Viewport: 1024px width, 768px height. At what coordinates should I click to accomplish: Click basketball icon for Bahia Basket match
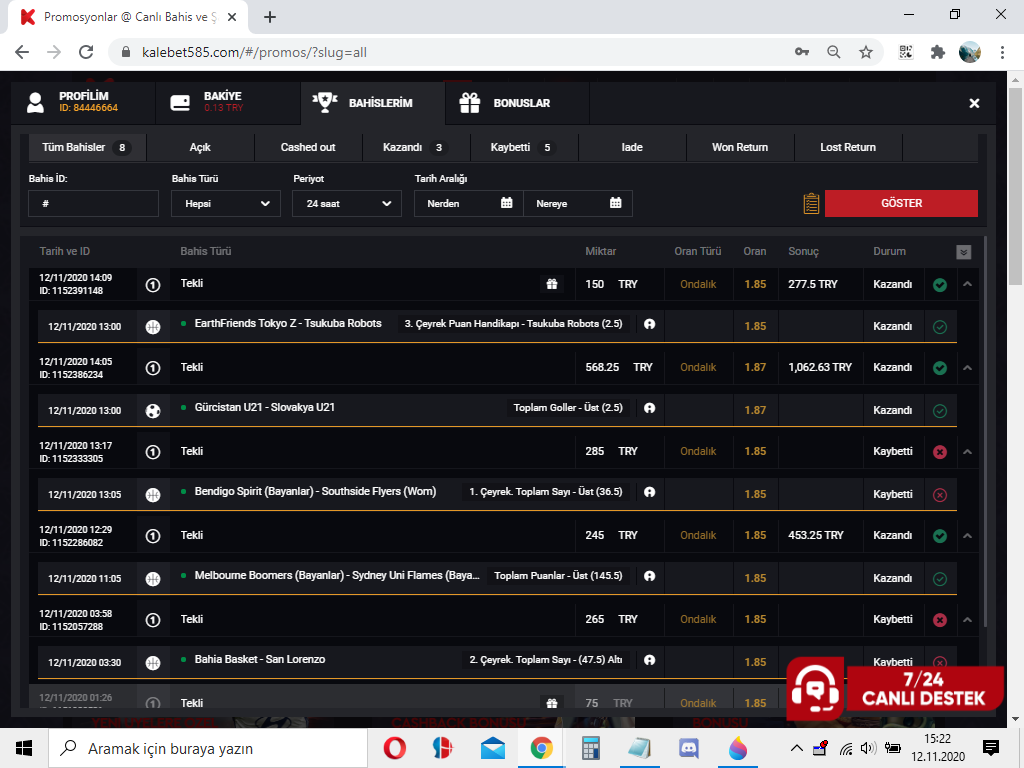point(153,663)
